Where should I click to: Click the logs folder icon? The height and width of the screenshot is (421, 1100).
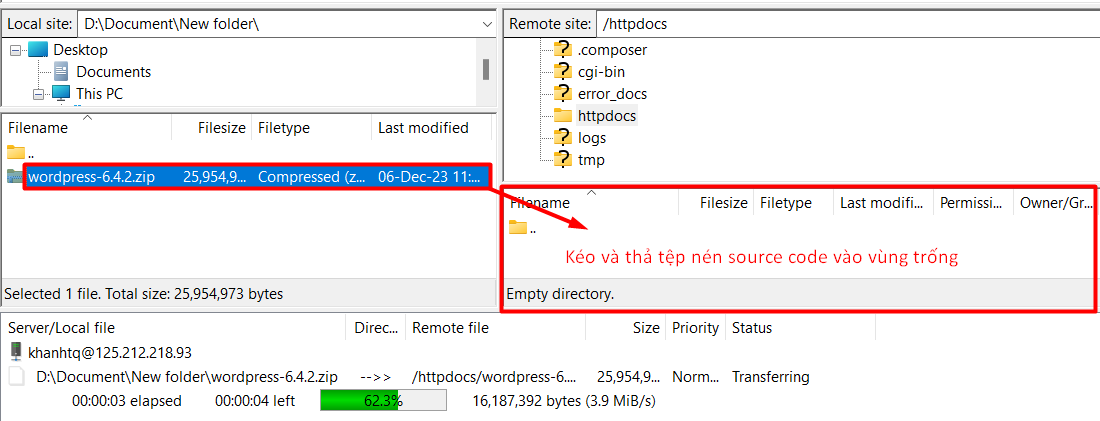[x=562, y=138]
